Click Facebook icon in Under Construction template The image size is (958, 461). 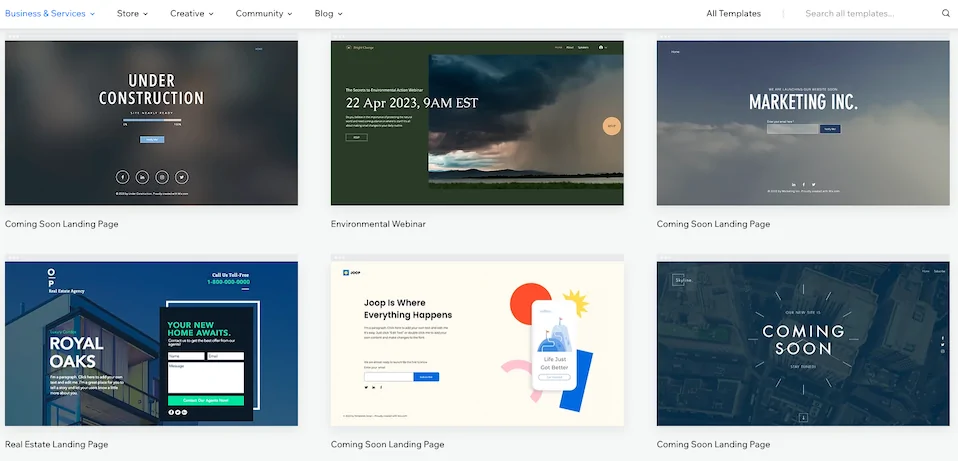[x=123, y=176]
